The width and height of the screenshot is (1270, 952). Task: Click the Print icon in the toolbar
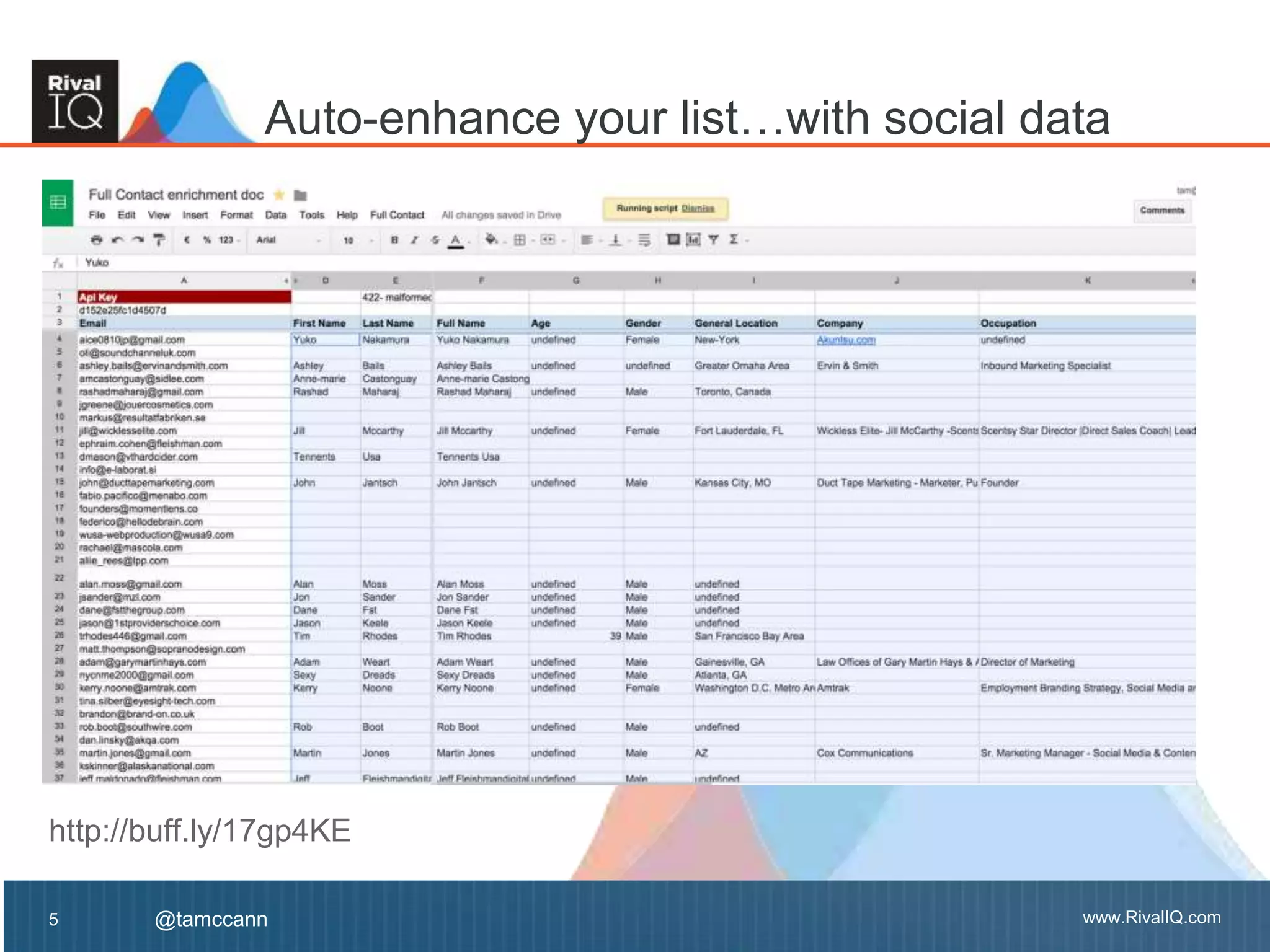tap(97, 240)
